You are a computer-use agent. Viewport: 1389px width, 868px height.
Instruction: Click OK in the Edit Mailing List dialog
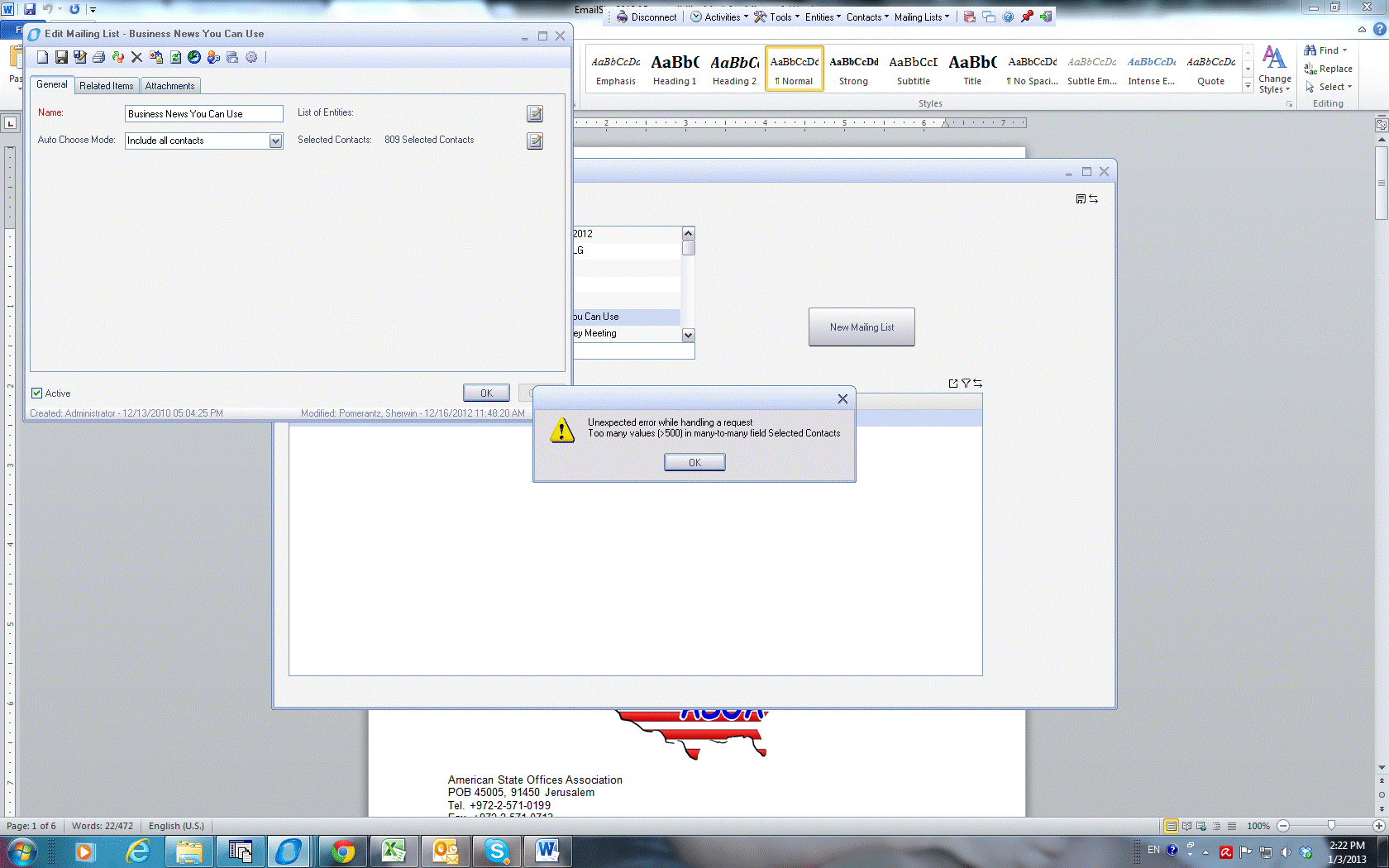486,393
